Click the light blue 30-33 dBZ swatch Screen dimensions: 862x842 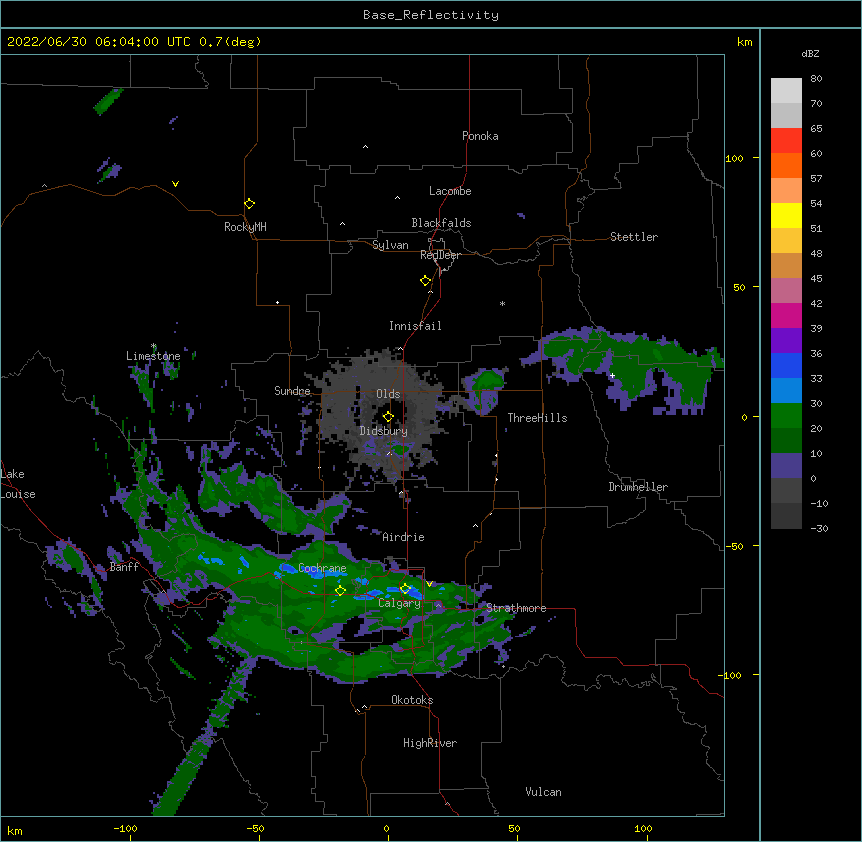(786, 390)
